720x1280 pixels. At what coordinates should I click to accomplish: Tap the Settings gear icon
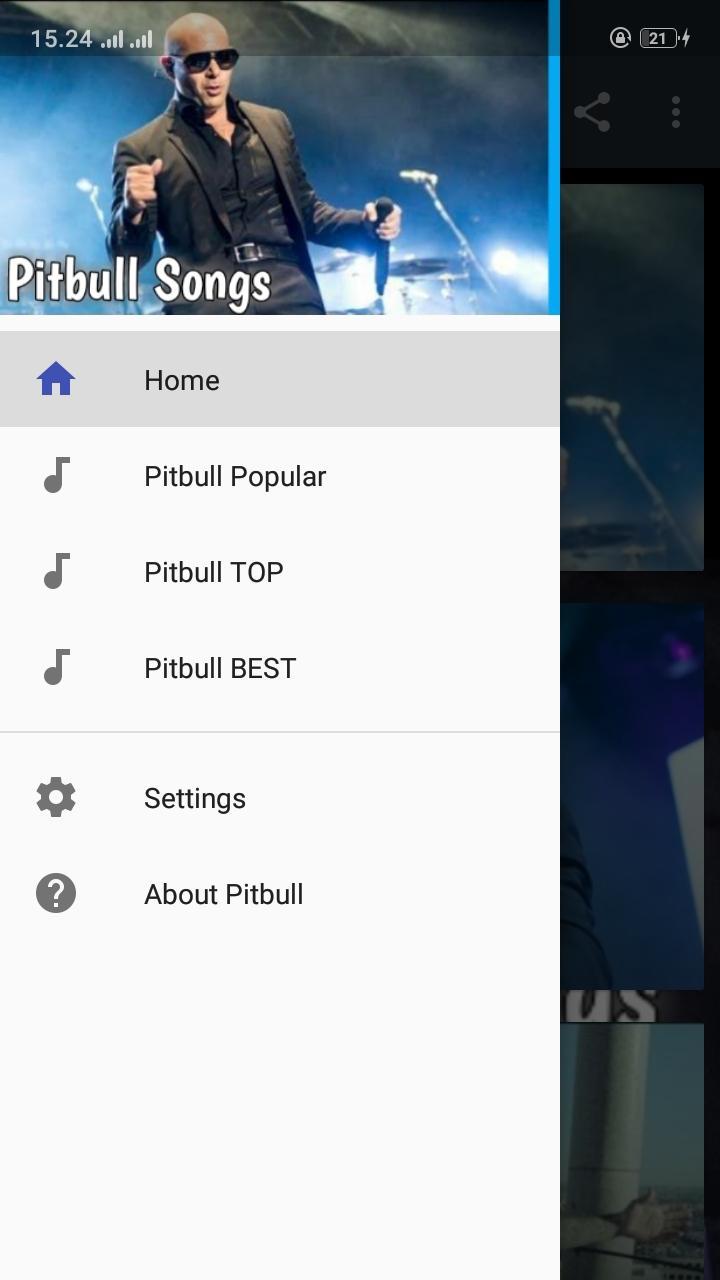(x=56, y=798)
